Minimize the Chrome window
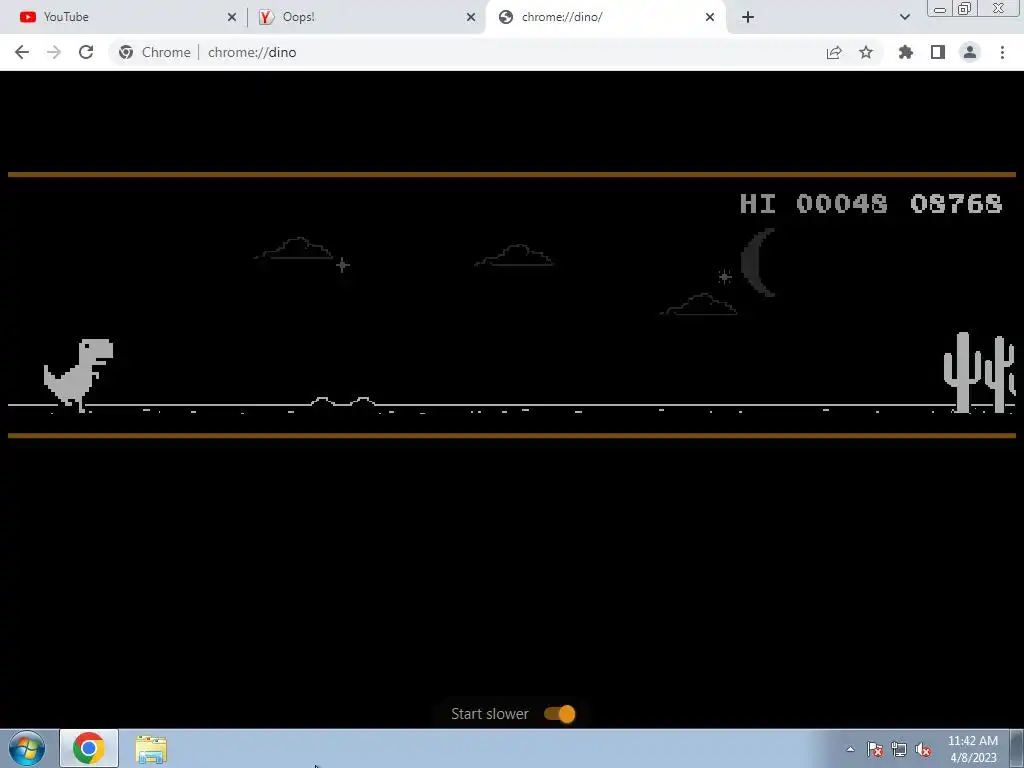The height and width of the screenshot is (768, 1024). coord(940,9)
